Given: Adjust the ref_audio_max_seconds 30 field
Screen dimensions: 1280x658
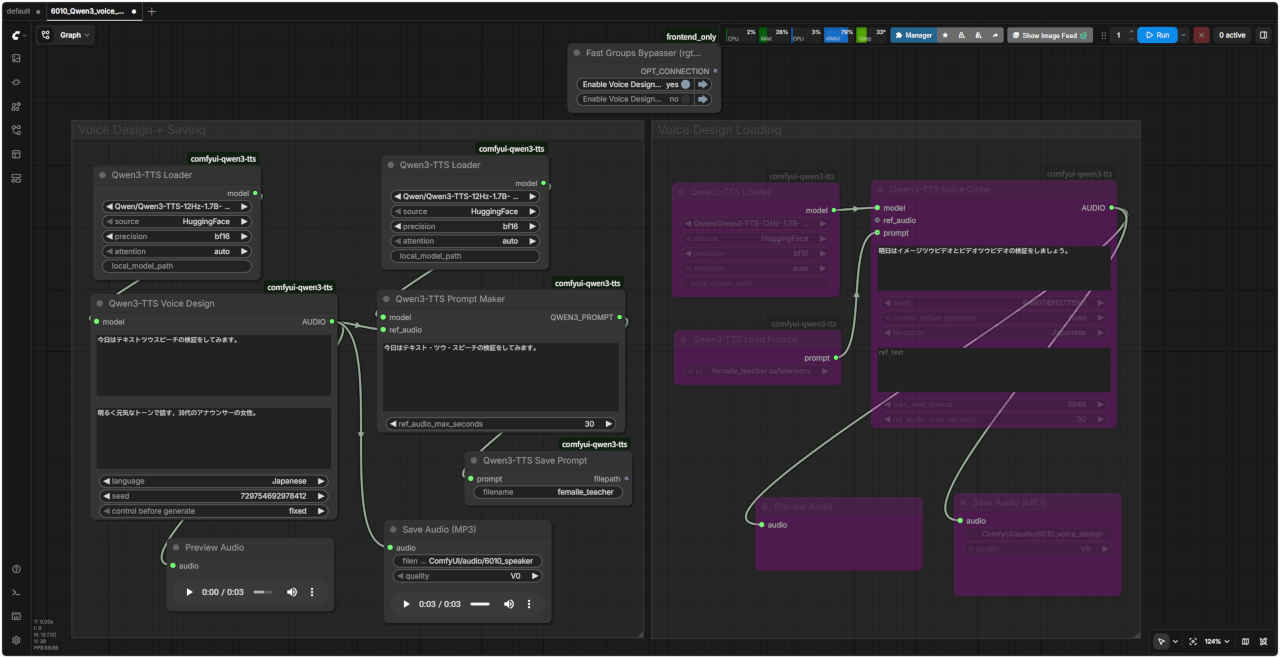Looking at the screenshot, I should [x=501, y=424].
